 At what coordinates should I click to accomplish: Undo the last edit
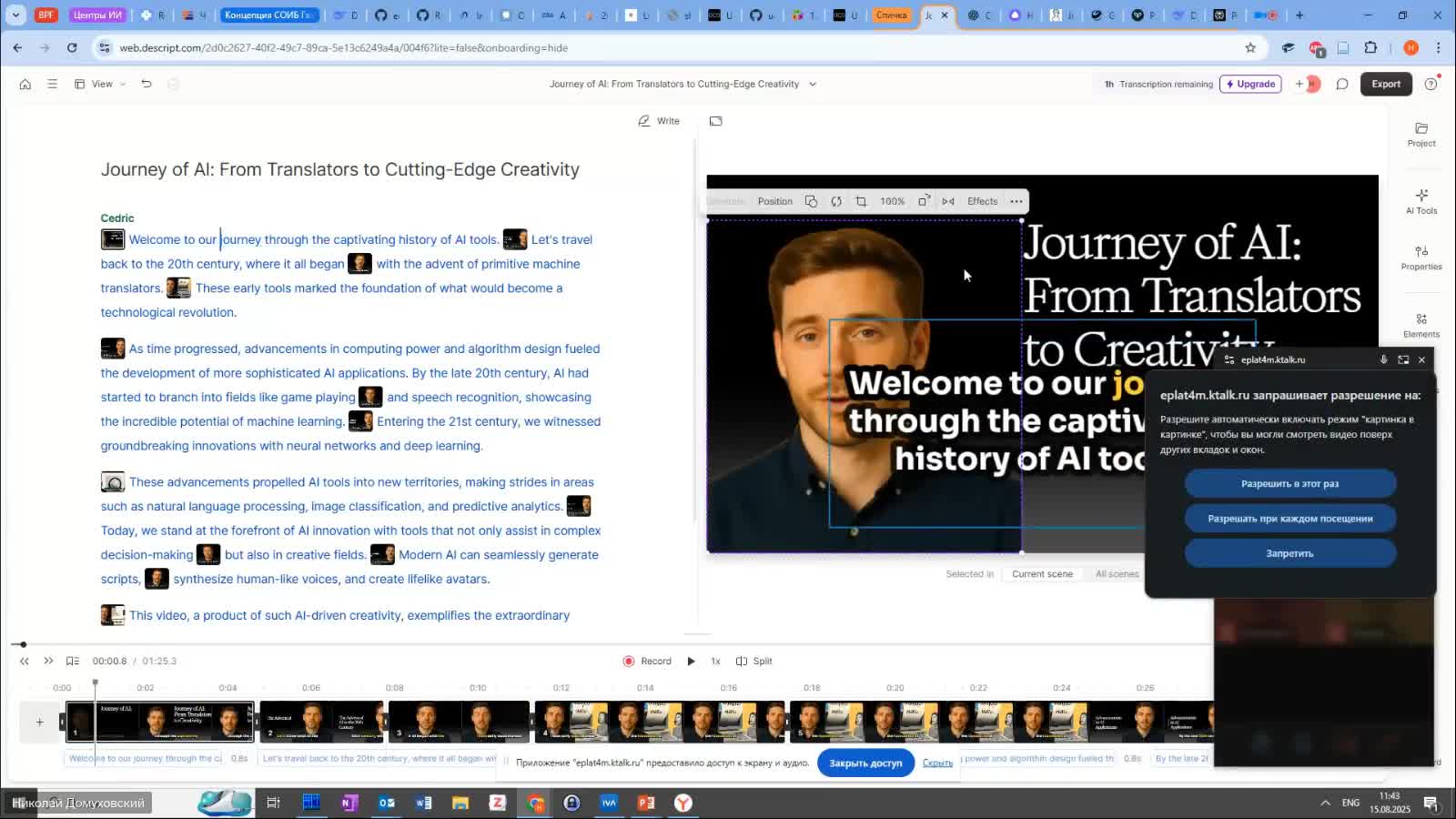[x=146, y=84]
